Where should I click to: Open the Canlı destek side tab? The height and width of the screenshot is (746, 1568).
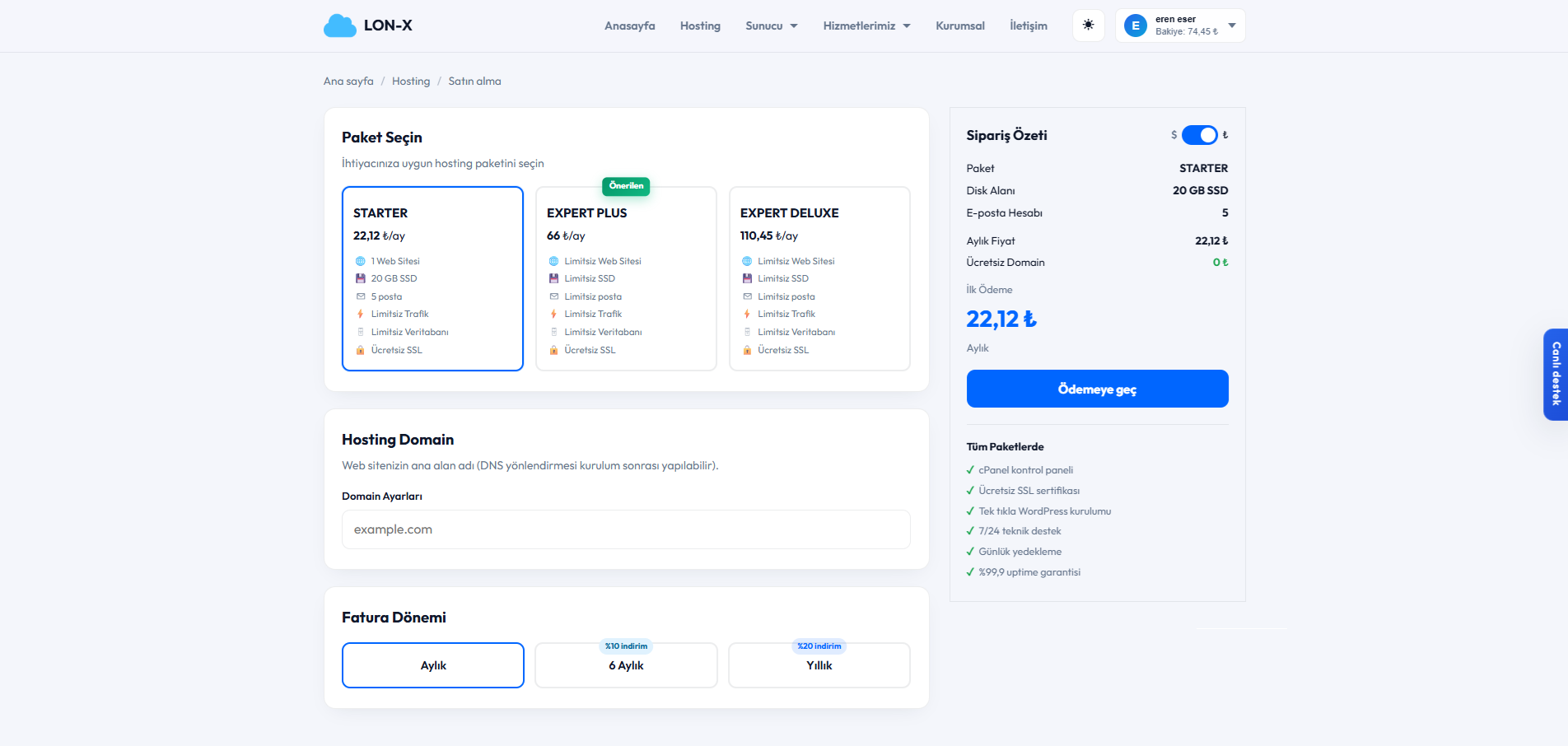1556,375
